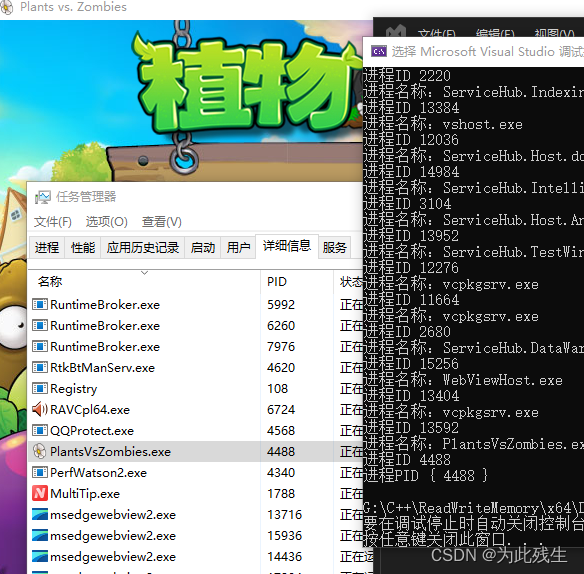Select the RtkBtManServ.exe process name
Viewport: 584px width, 574px height.
coord(102,368)
